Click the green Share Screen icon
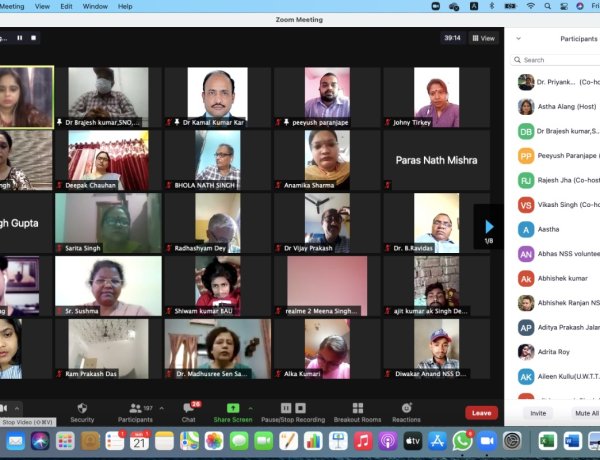This screenshot has height=460, width=600. (x=233, y=408)
